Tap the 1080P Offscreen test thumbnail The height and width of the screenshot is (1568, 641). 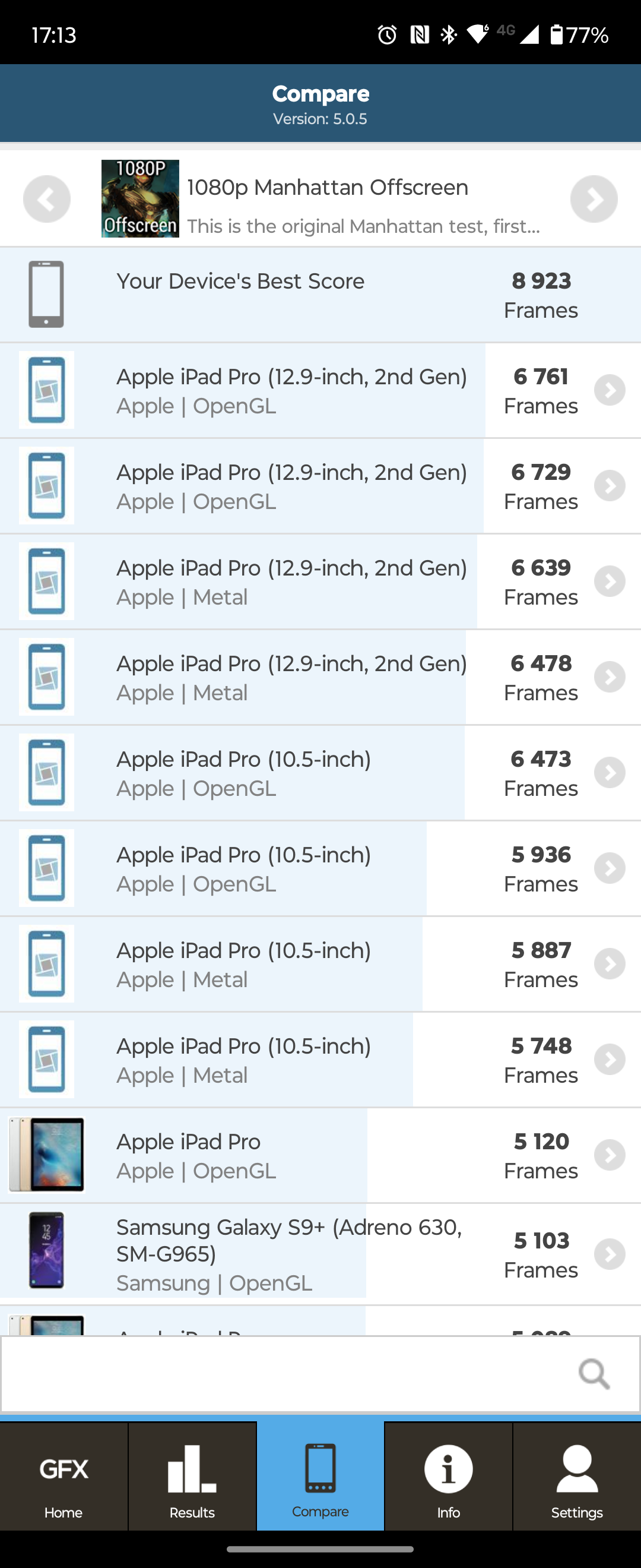(x=140, y=199)
